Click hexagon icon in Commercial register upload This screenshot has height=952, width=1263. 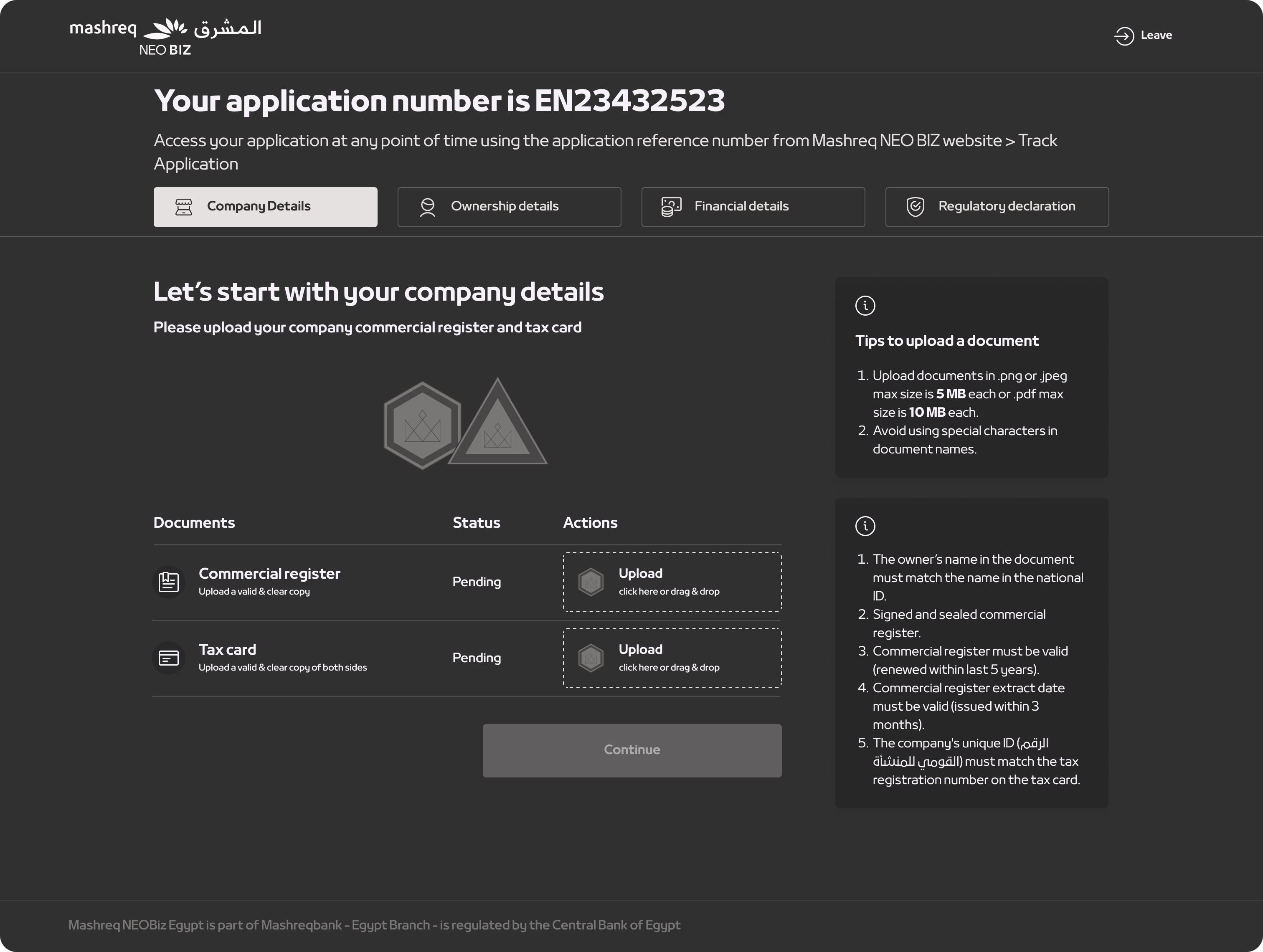(591, 582)
